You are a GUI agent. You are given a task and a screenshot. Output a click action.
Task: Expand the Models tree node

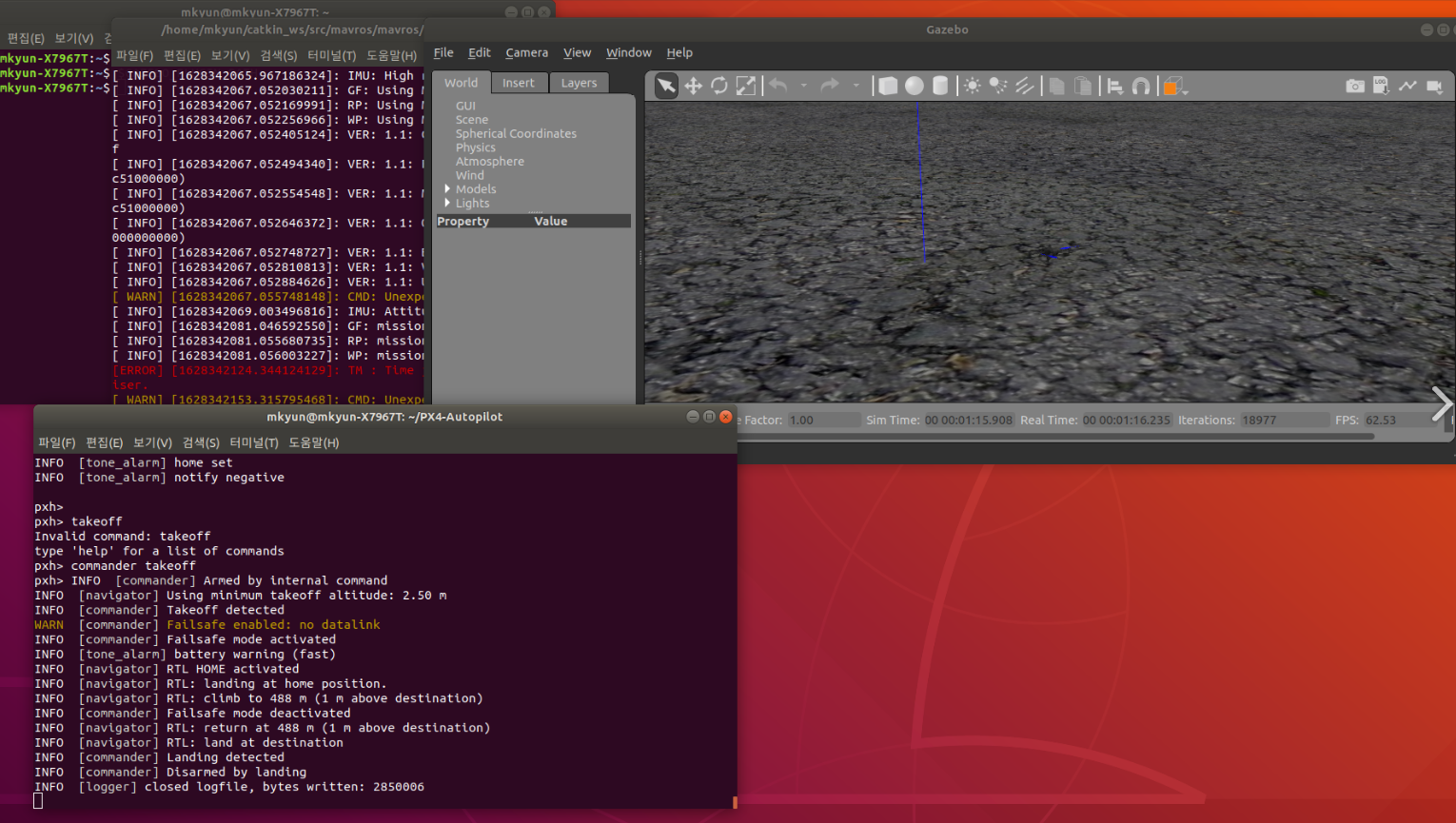(x=447, y=189)
